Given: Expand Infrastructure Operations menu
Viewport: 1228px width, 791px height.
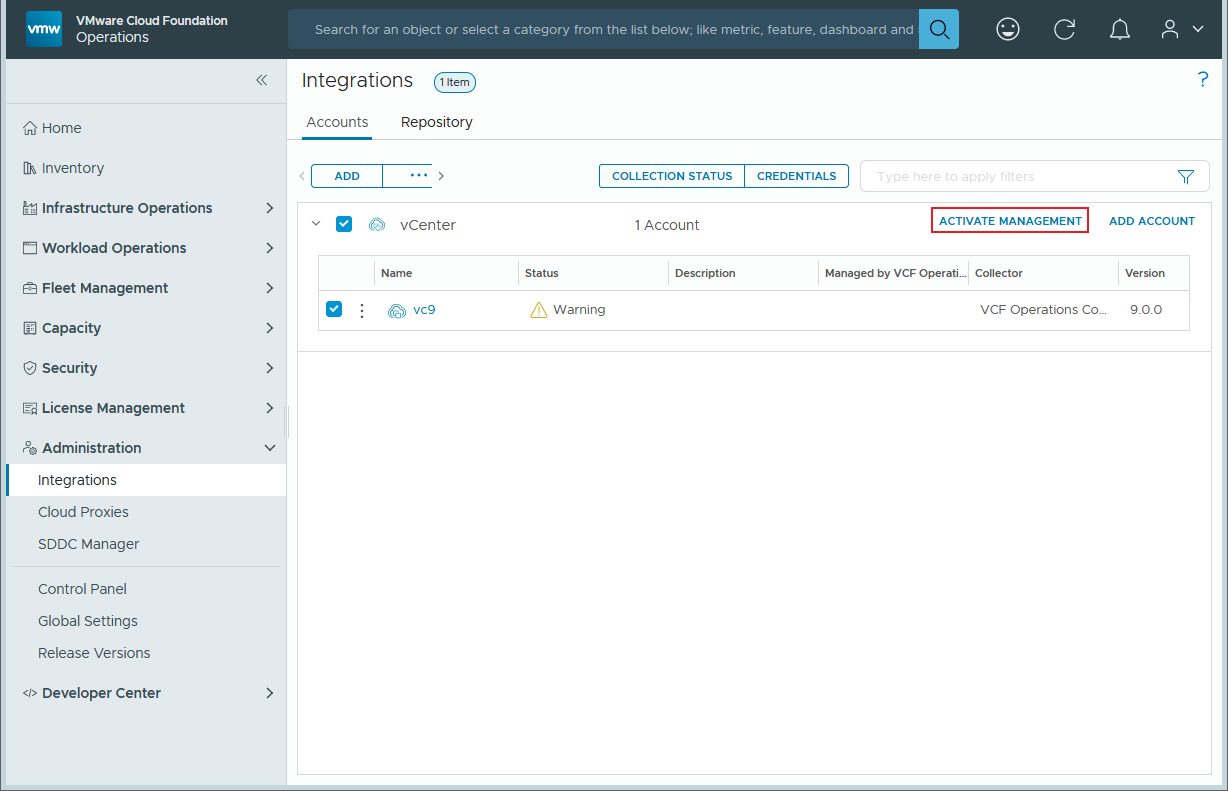Looking at the screenshot, I should 269,208.
